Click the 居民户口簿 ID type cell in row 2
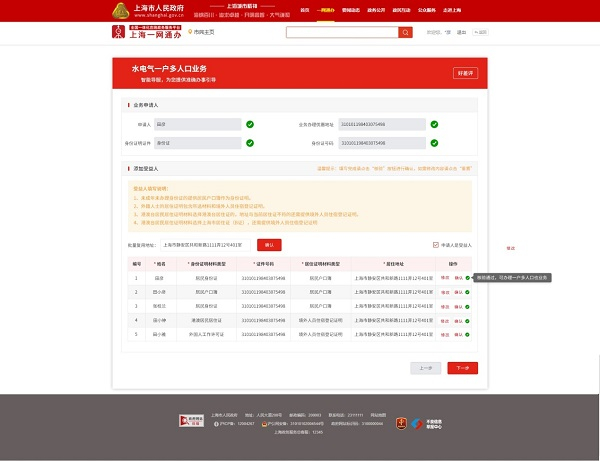 [x=206, y=292]
